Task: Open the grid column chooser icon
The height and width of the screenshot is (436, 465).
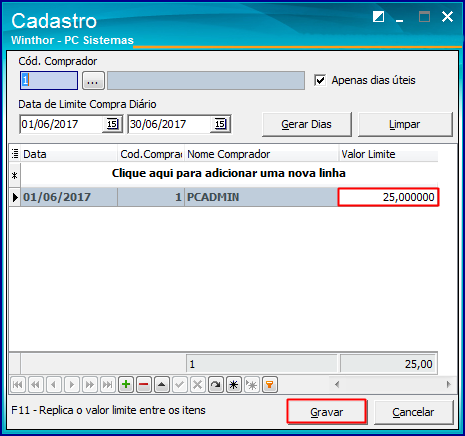Action: click(x=15, y=154)
